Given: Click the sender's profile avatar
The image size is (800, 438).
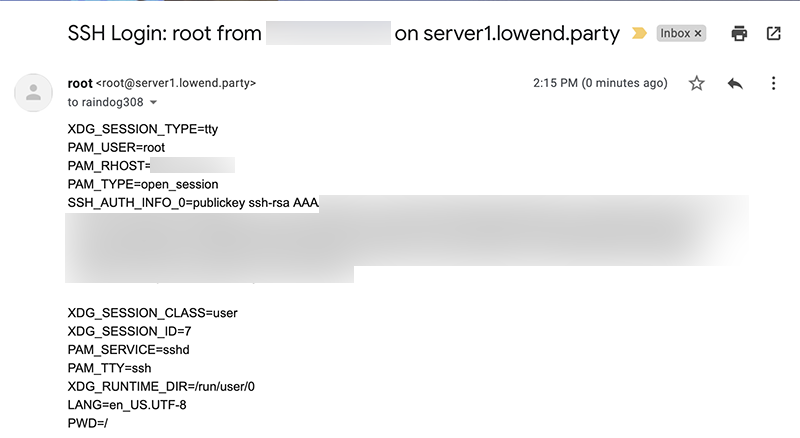Looking at the screenshot, I should click(33, 92).
